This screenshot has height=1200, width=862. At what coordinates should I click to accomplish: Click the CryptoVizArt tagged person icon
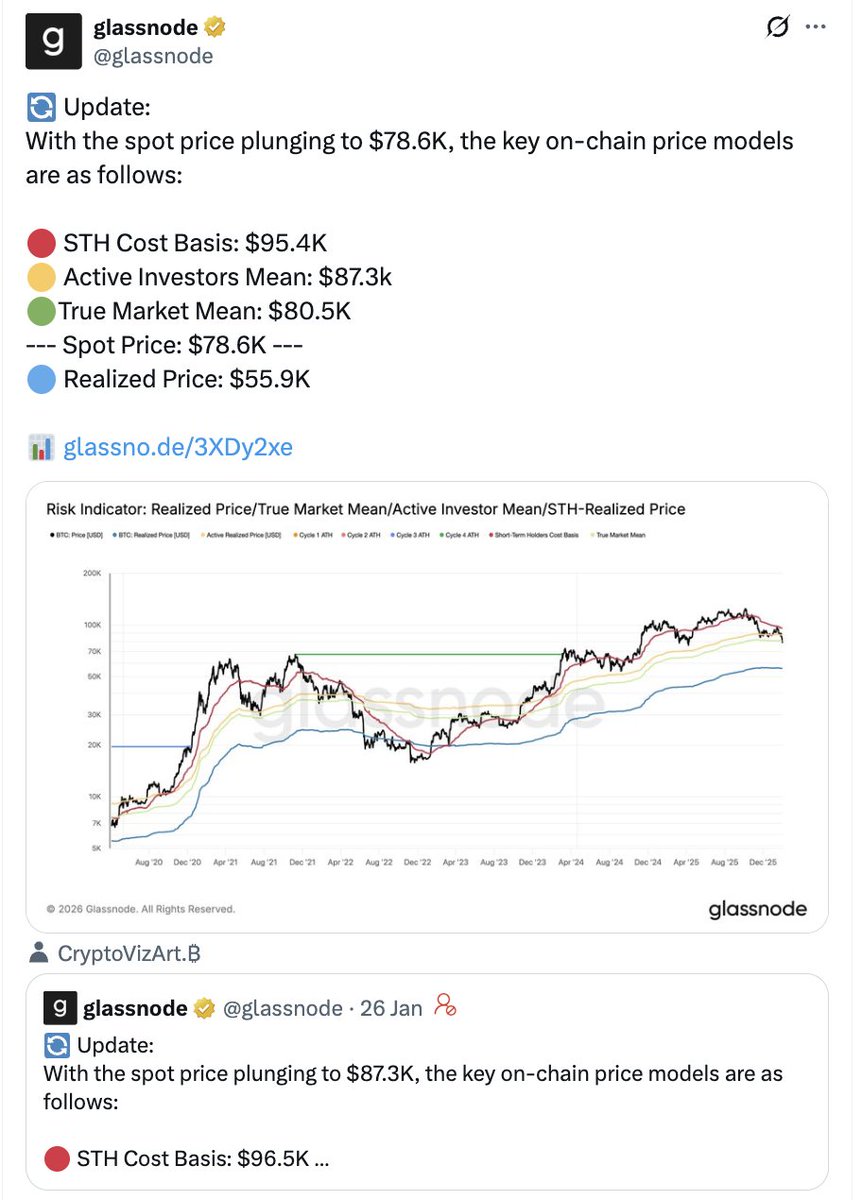tap(40, 953)
